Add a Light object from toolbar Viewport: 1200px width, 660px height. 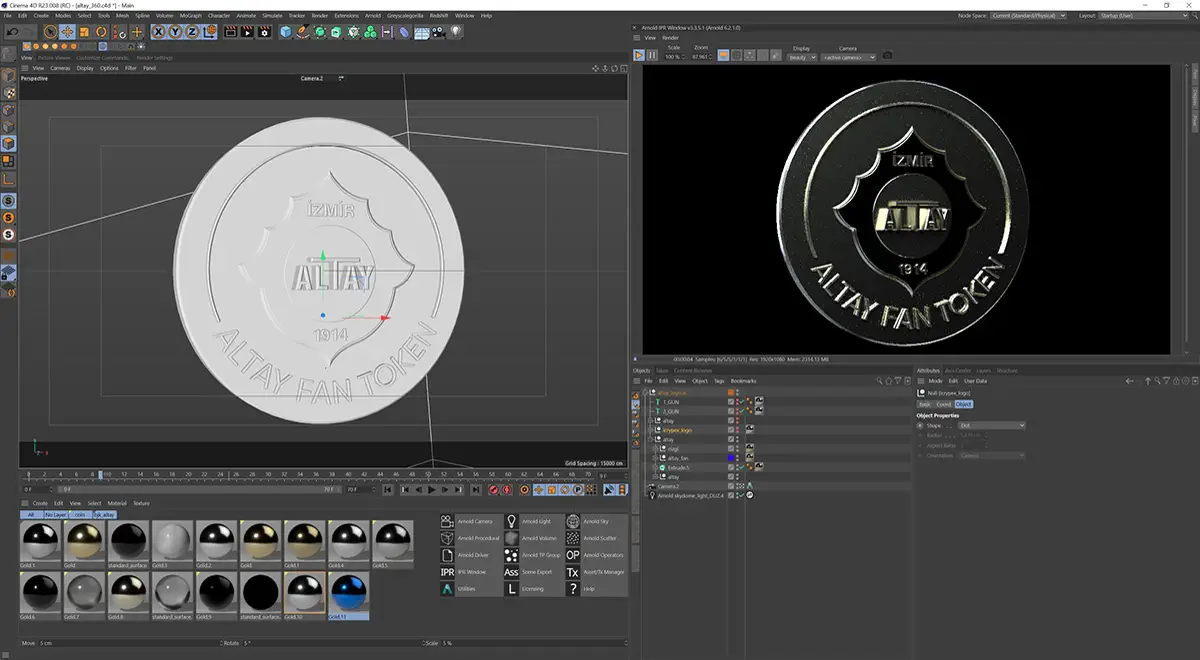pos(455,32)
